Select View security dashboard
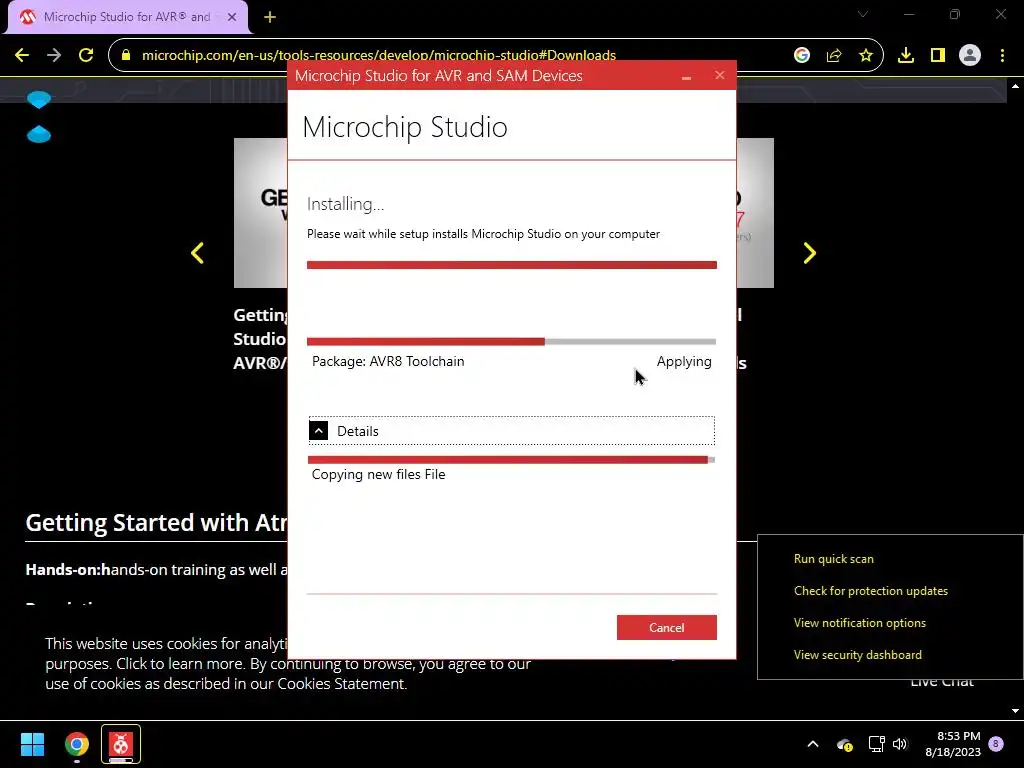 (x=857, y=655)
